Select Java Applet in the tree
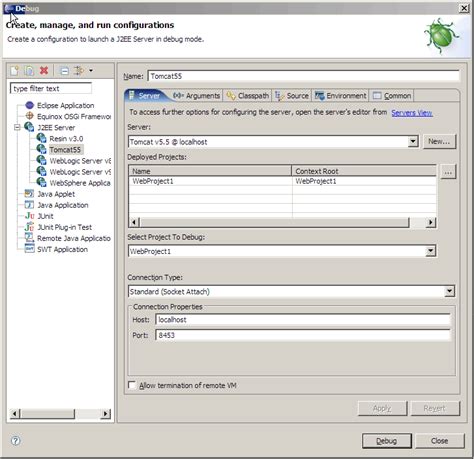 coord(56,194)
